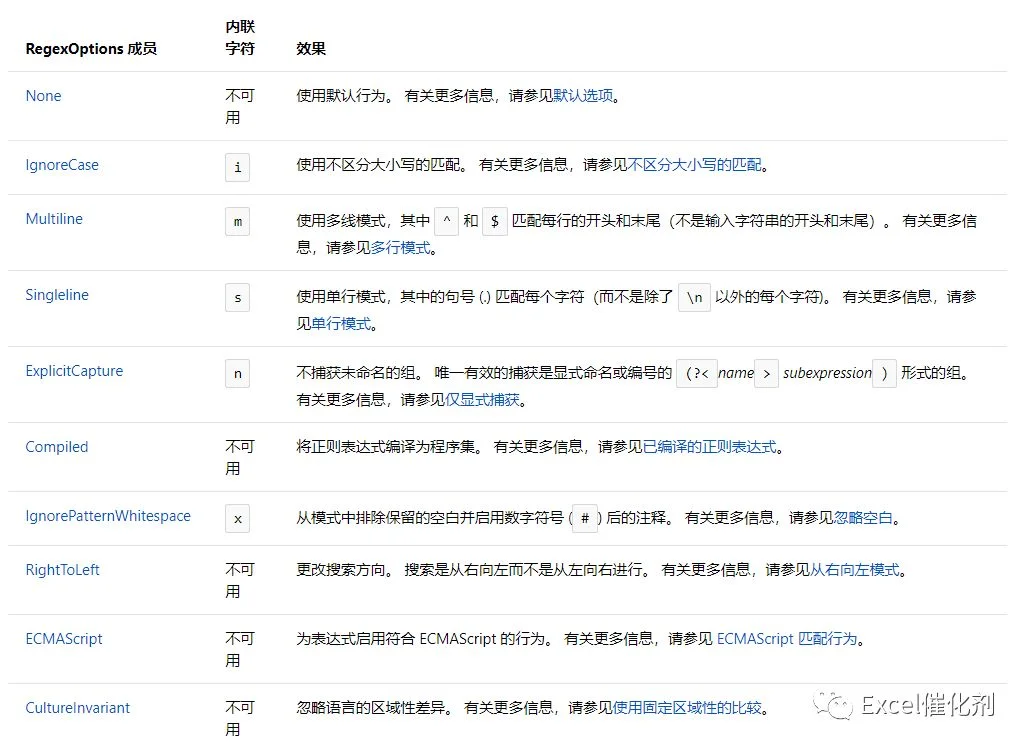Follow the 从右向左模式 link
The image size is (1029, 750).
point(854,570)
